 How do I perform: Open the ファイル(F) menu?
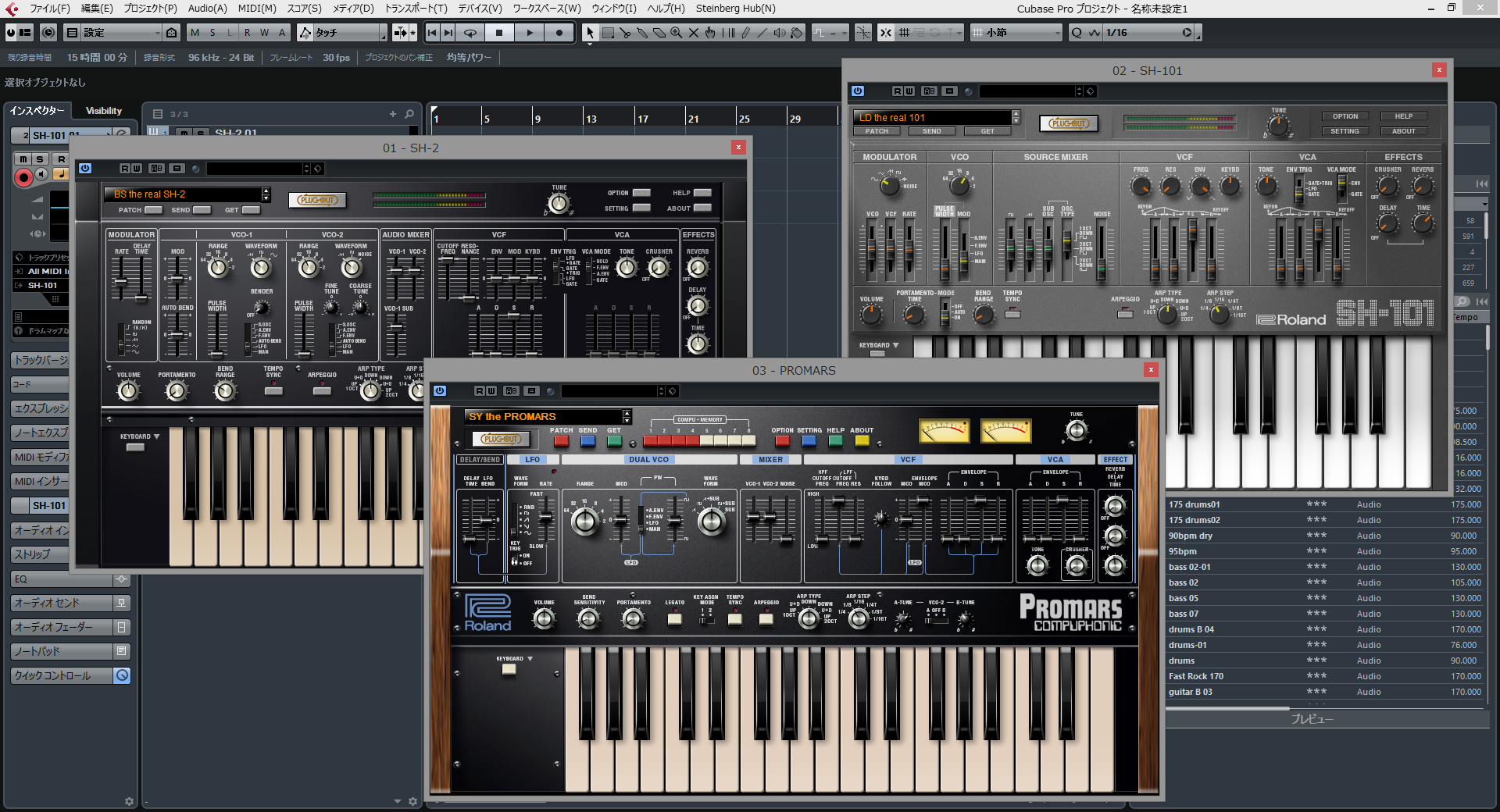tap(49, 9)
